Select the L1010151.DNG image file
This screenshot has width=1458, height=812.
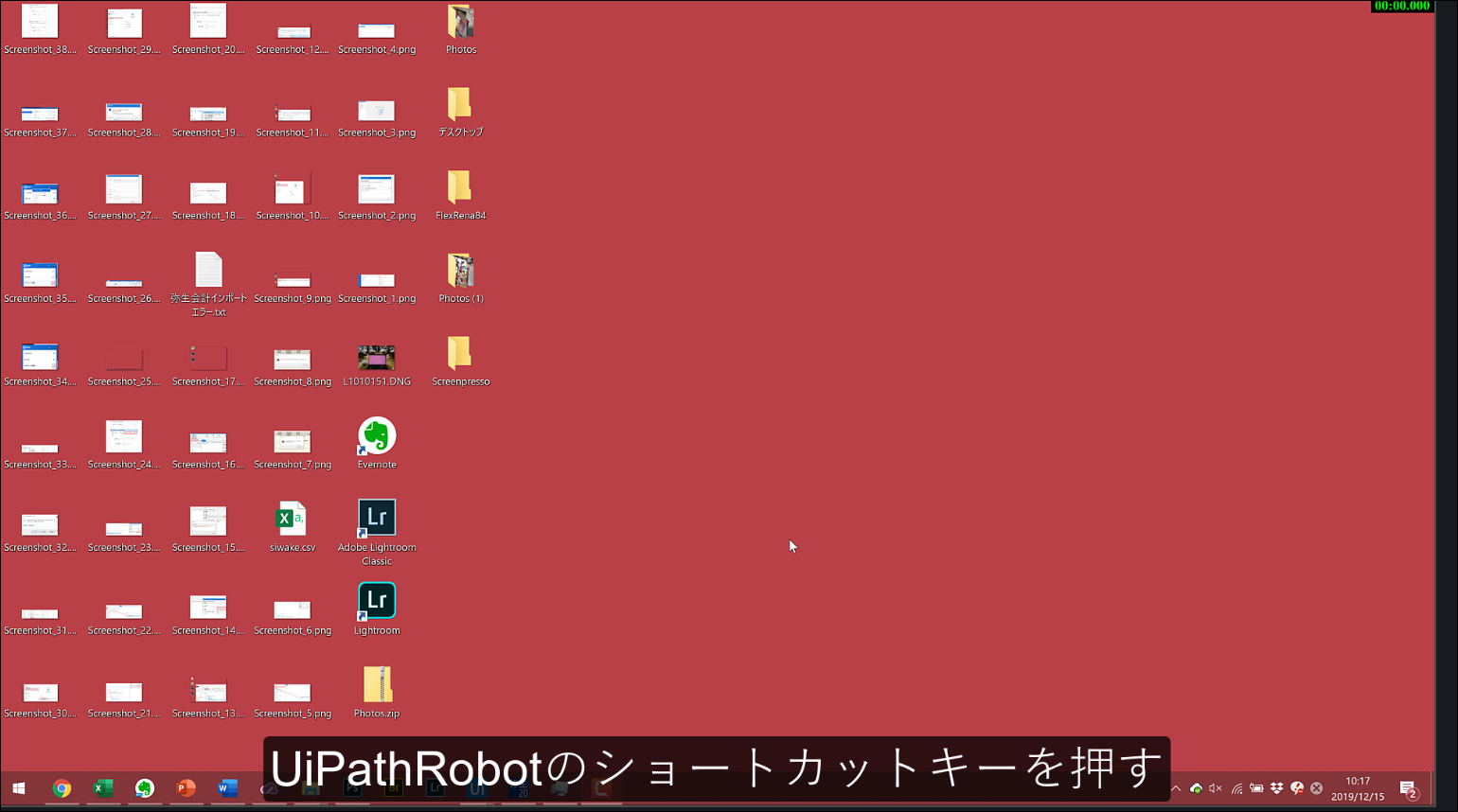coord(377,365)
